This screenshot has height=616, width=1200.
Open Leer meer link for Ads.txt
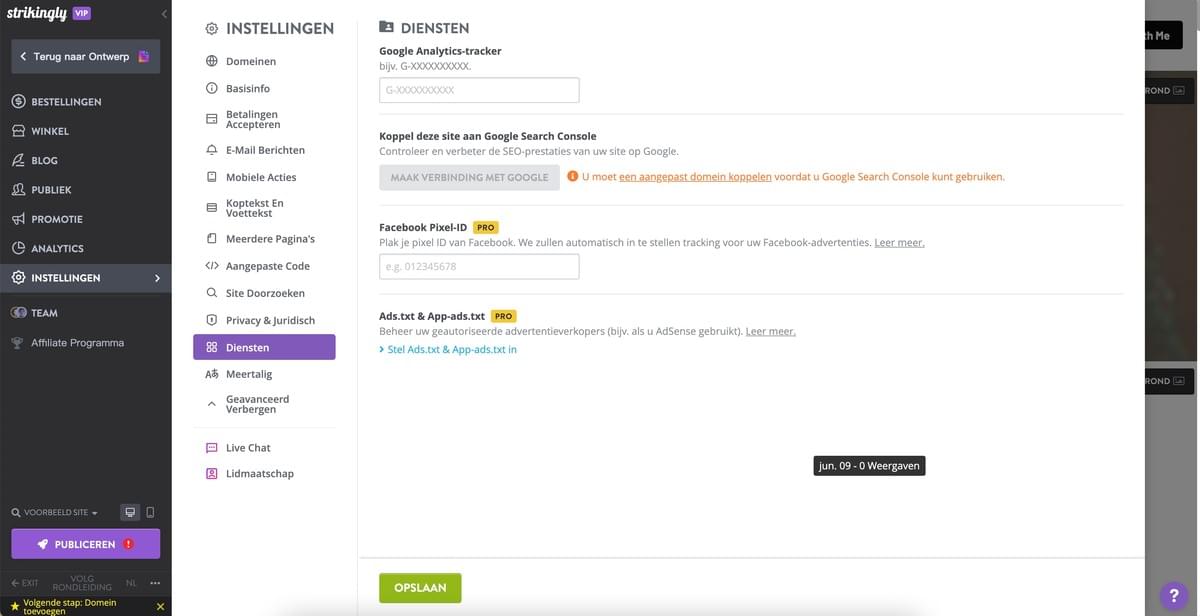click(x=771, y=331)
